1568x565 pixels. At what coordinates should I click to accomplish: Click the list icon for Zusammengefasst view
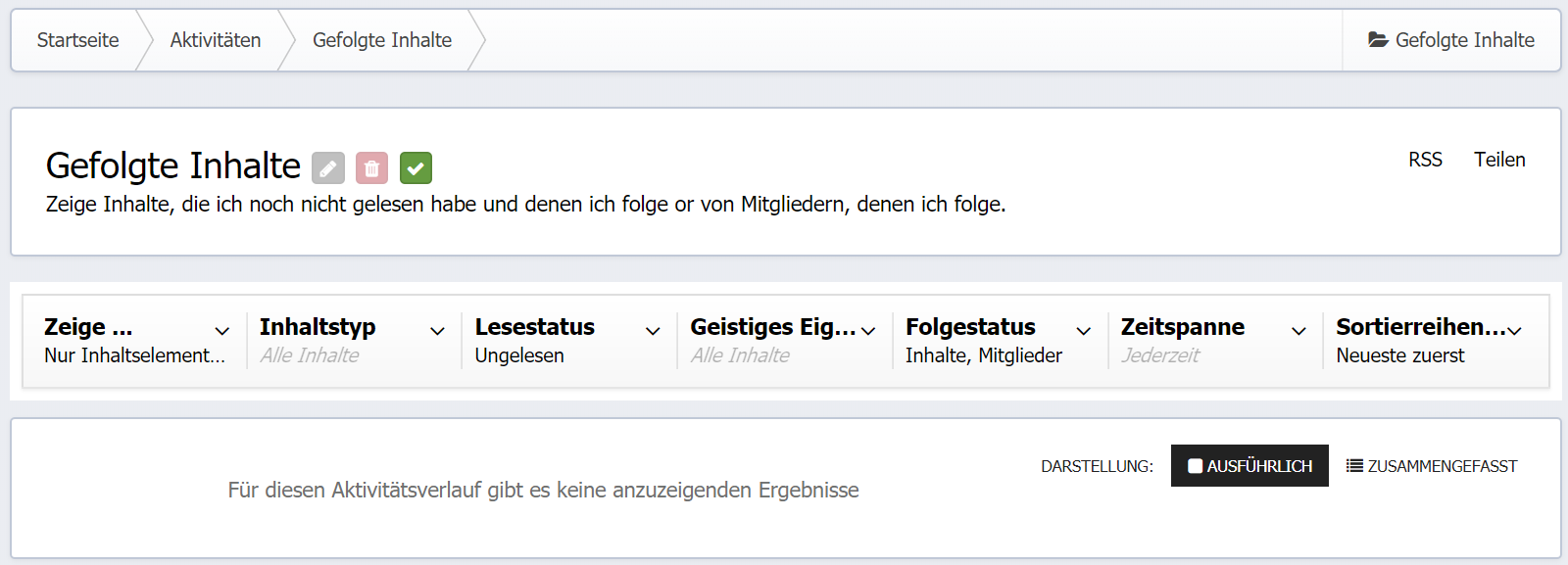click(1354, 466)
